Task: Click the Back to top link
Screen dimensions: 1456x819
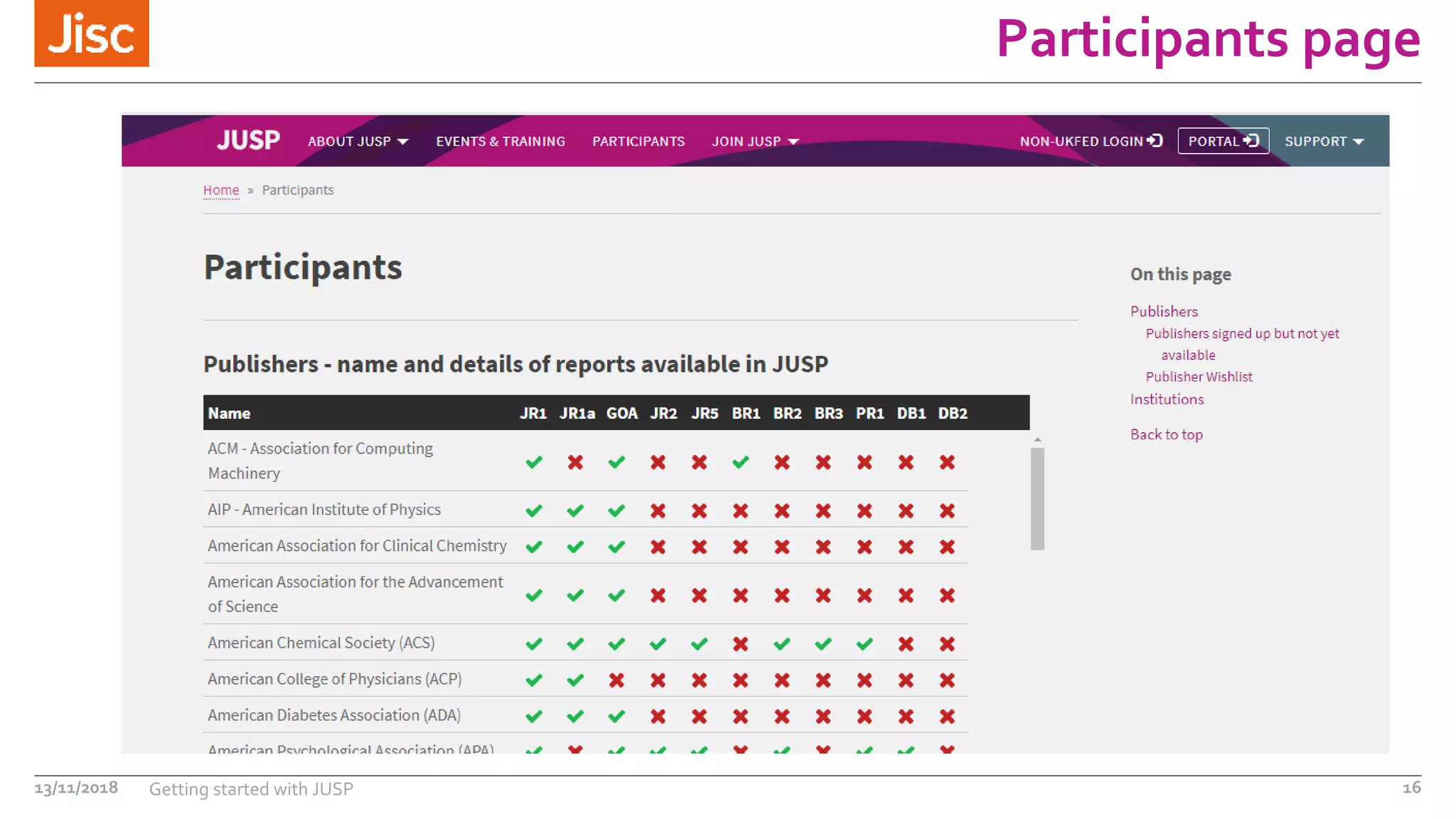Action: point(1166,434)
